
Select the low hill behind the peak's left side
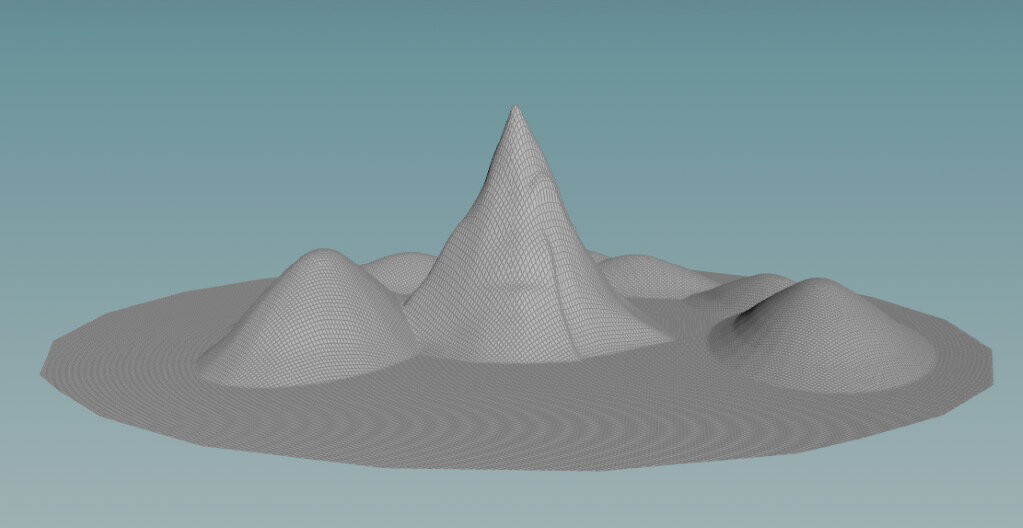coord(400,266)
